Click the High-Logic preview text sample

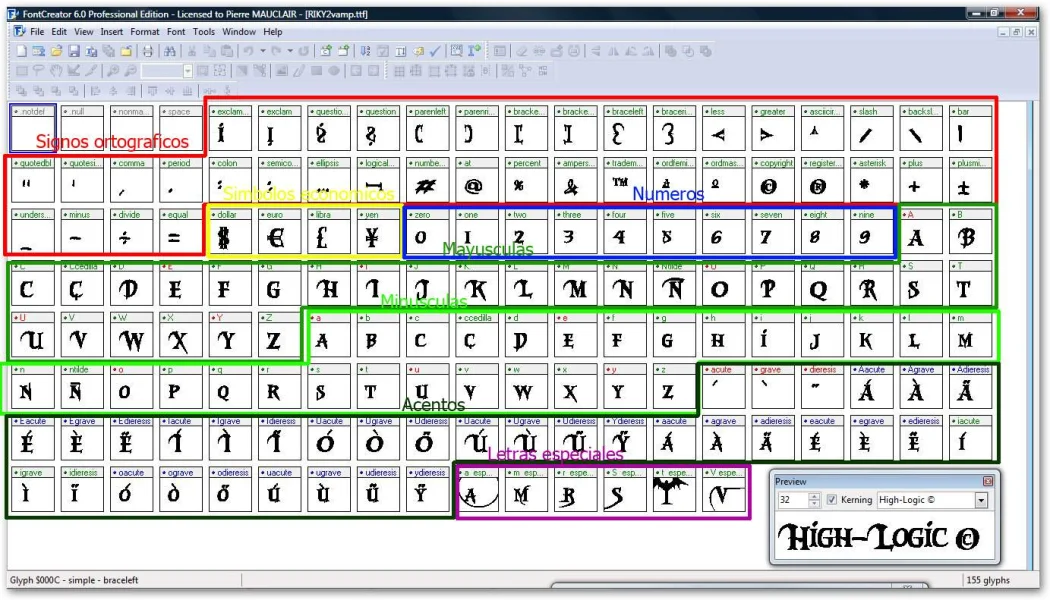coord(879,536)
